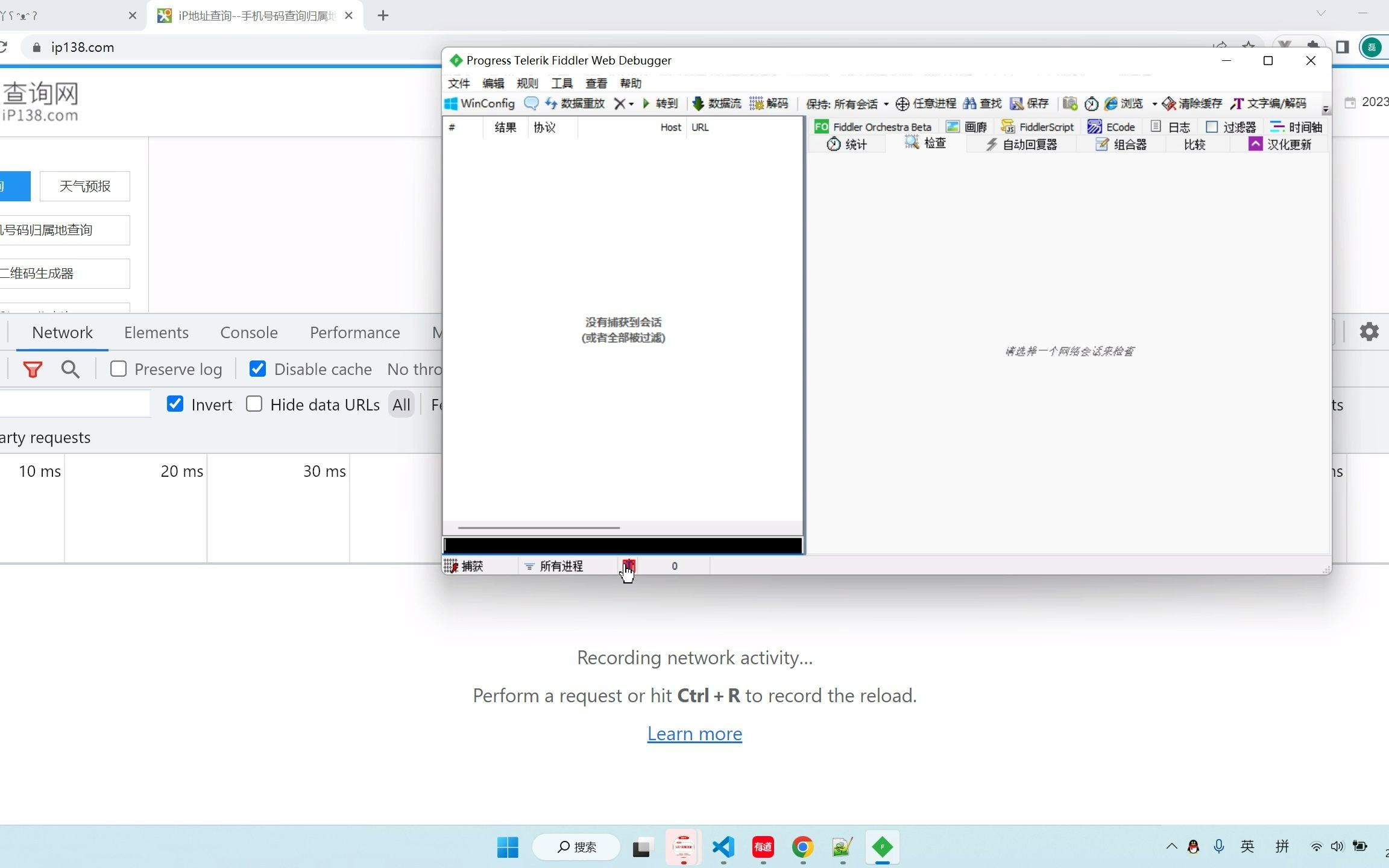Viewport: 1389px width, 868px height.
Task: Click the Learn more link
Action: 694,734
